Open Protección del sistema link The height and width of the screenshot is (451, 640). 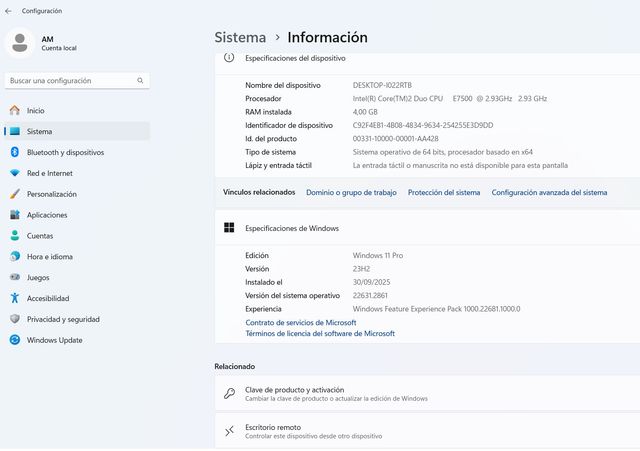443,192
